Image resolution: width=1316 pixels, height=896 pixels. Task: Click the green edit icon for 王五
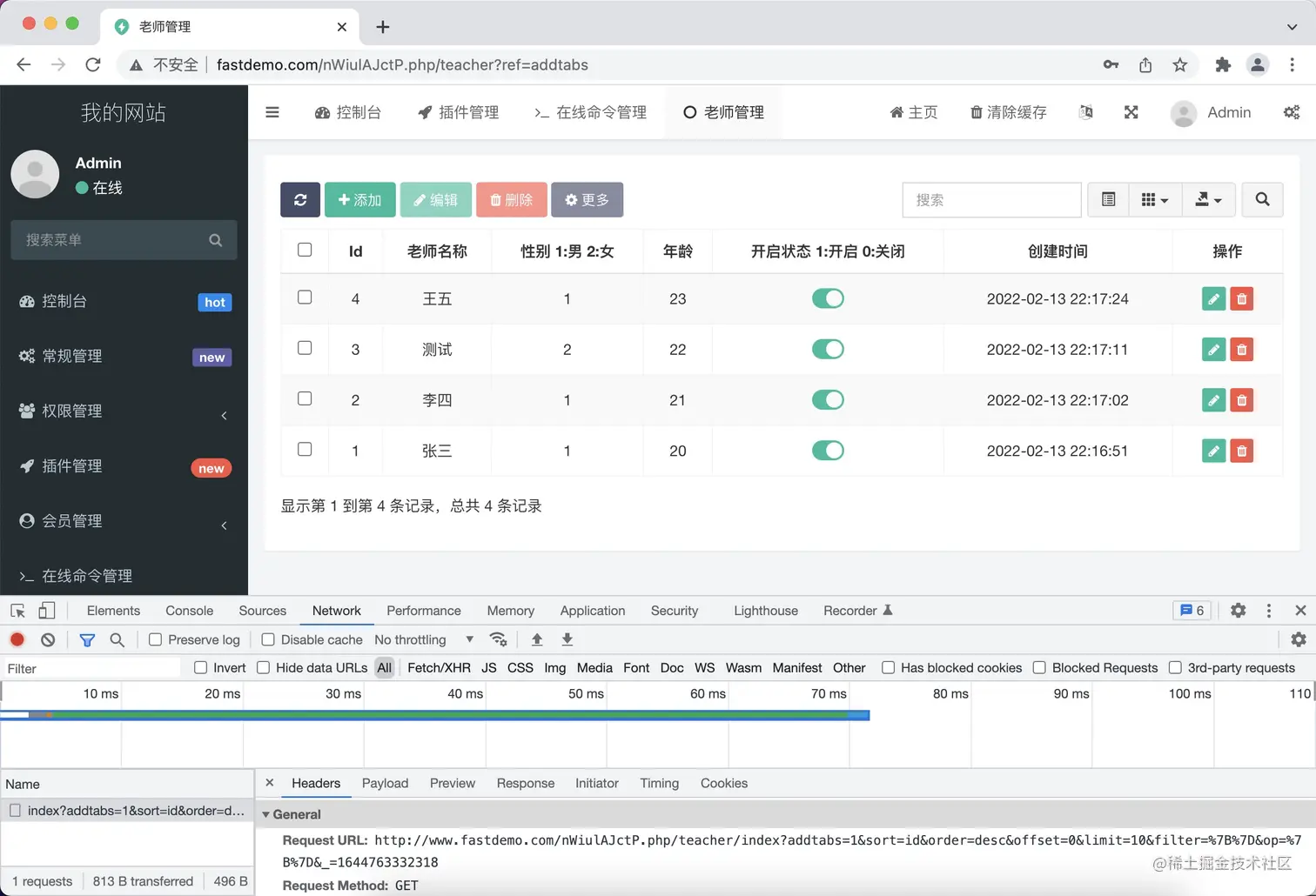tap(1213, 298)
